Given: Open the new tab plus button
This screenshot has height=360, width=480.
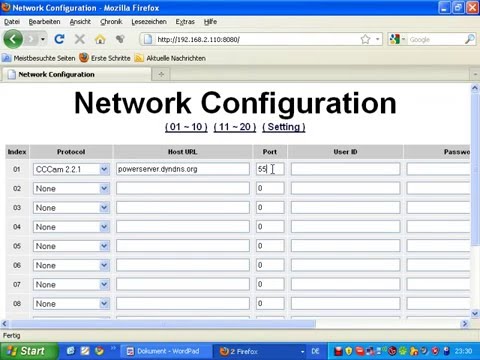Looking at the screenshot, I should click(161, 74).
